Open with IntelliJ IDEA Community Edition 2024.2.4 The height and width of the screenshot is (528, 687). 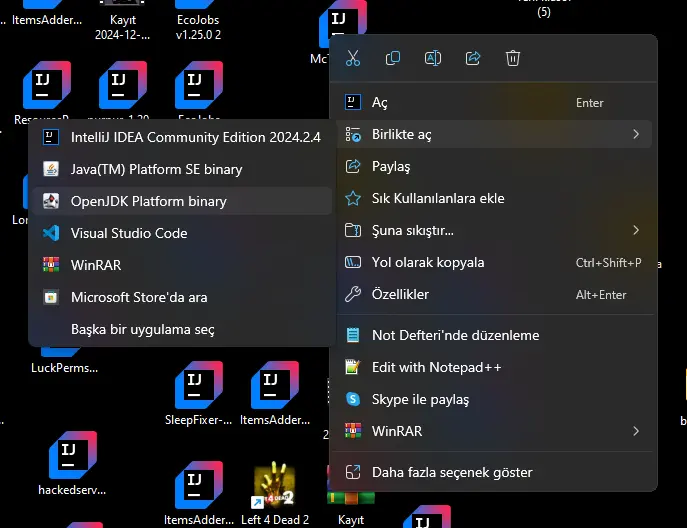(182, 137)
